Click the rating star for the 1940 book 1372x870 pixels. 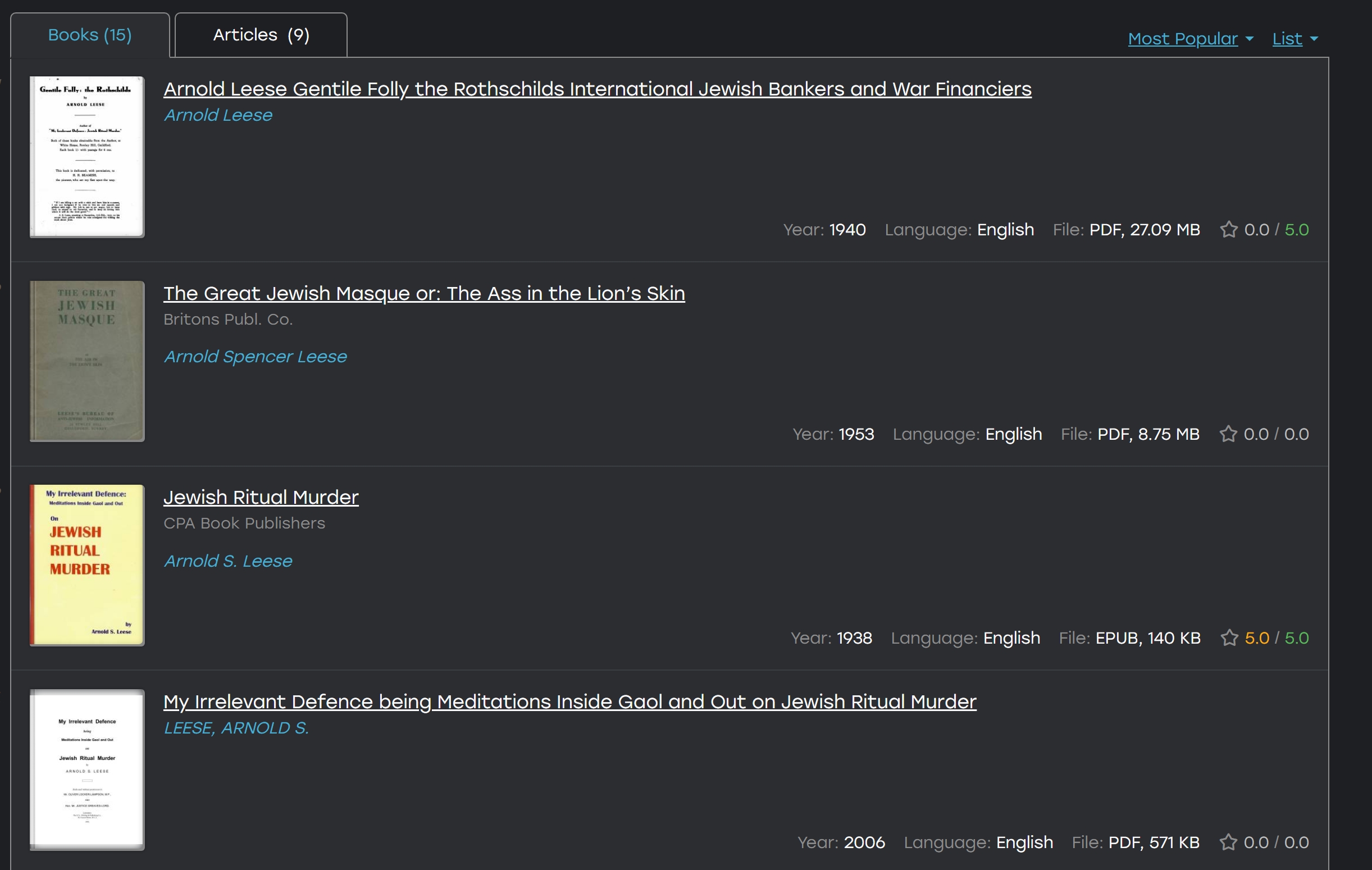1228,230
